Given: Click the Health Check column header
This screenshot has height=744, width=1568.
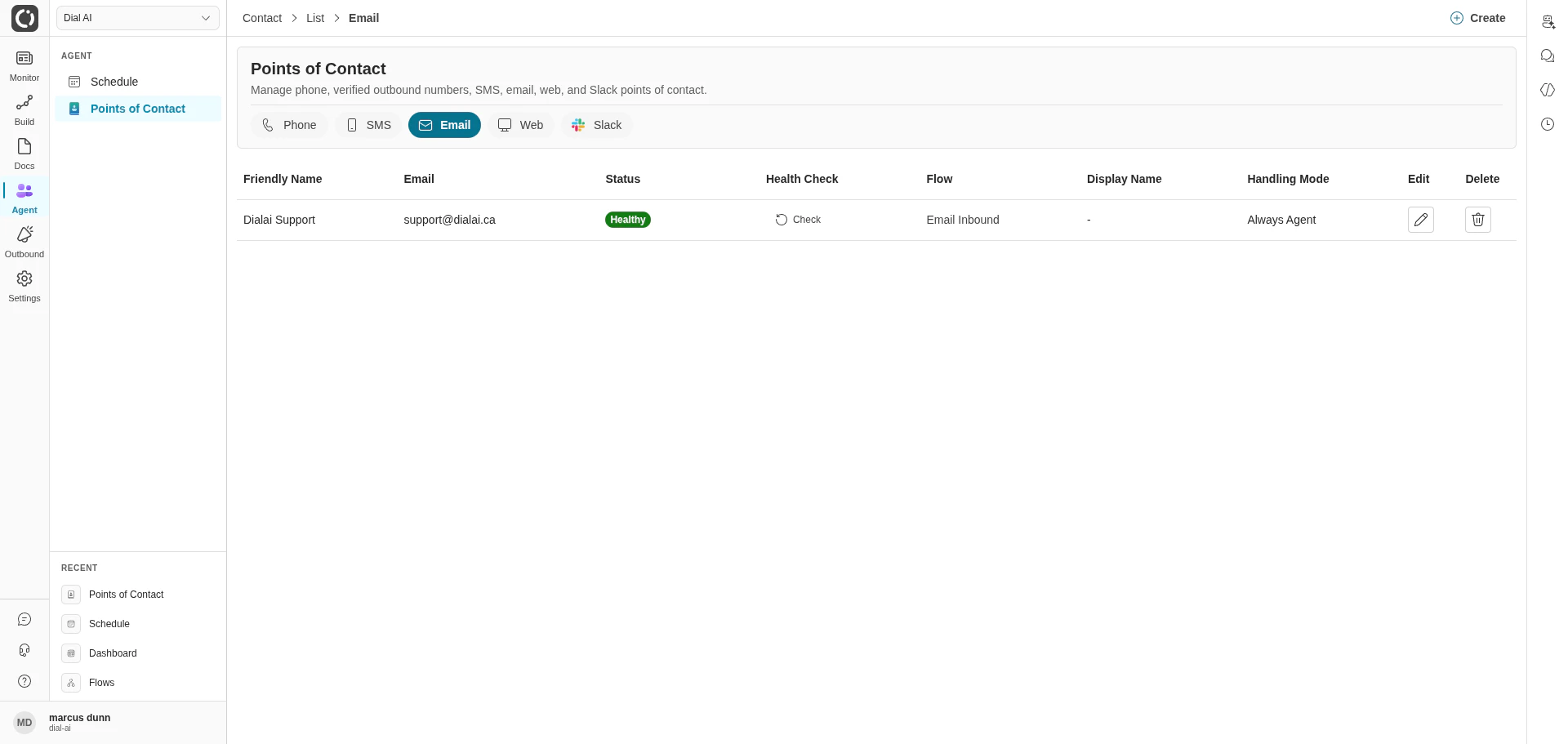Looking at the screenshot, I should click(802, 179).
